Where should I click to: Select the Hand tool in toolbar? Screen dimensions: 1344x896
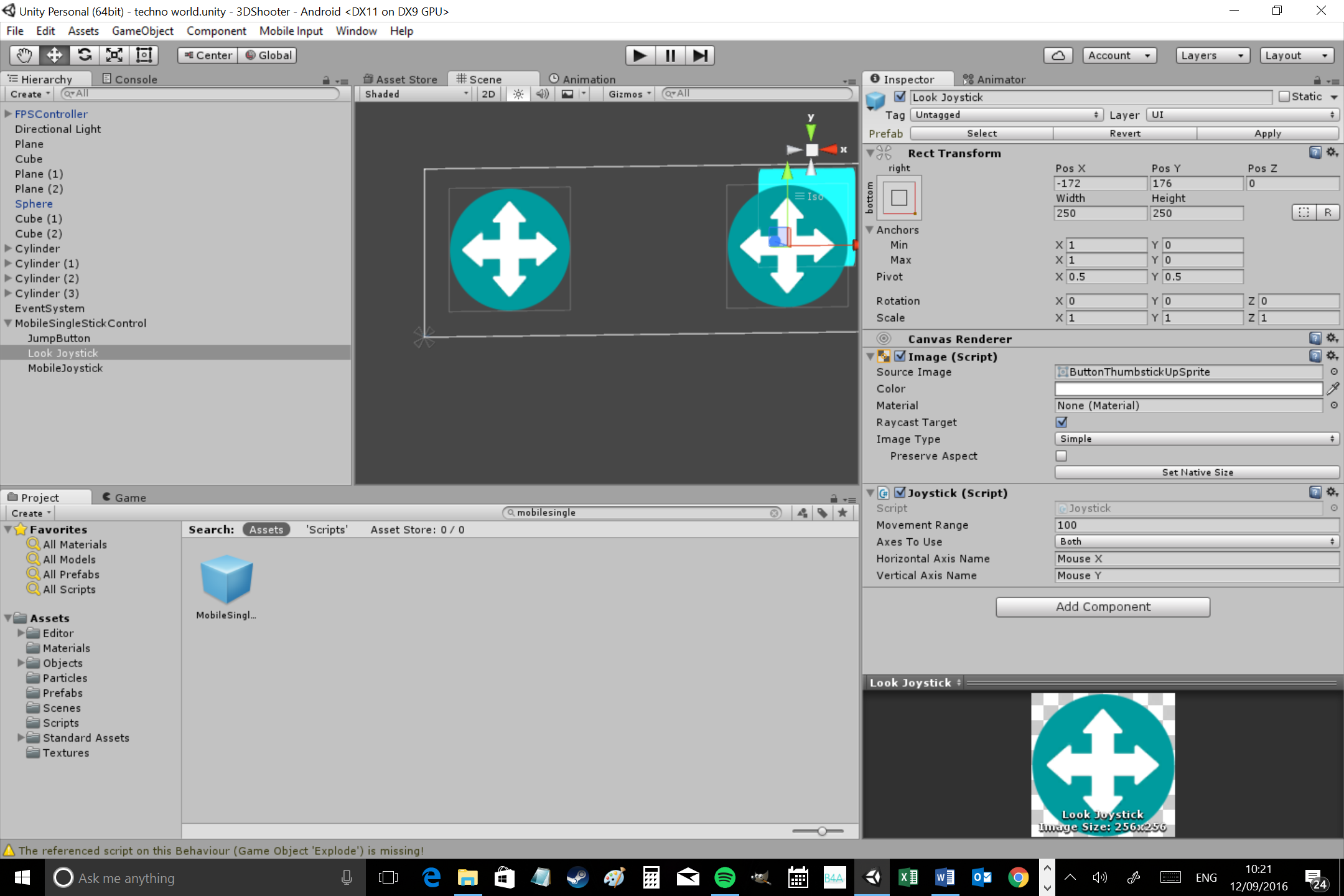(24, 55)
